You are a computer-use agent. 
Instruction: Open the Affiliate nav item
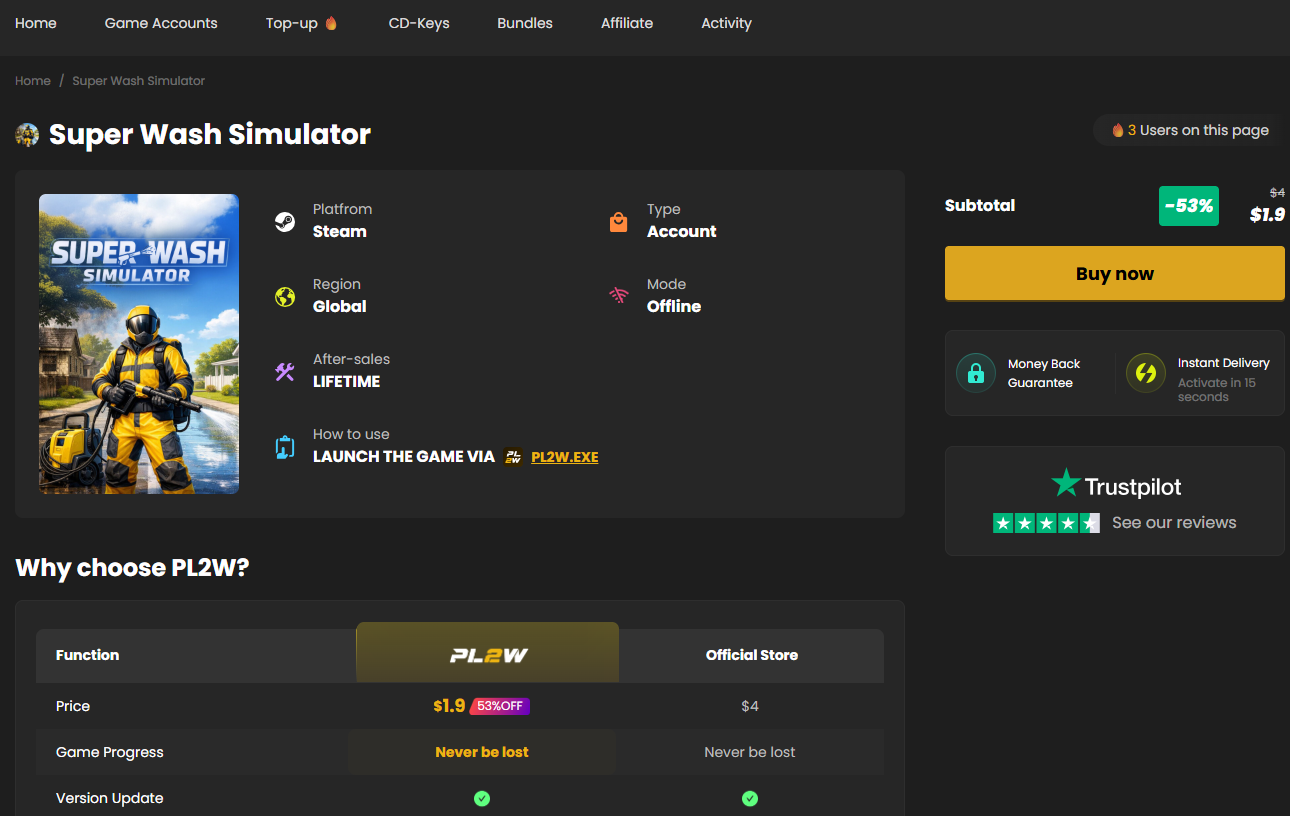tap(627, 23)
